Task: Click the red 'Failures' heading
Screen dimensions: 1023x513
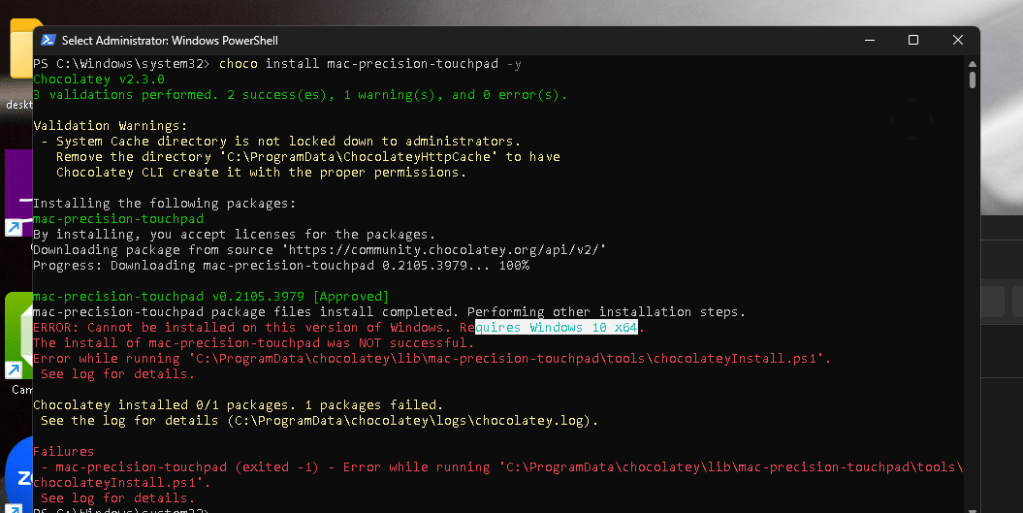Action: pyautogui.click(x=63, y=452)
